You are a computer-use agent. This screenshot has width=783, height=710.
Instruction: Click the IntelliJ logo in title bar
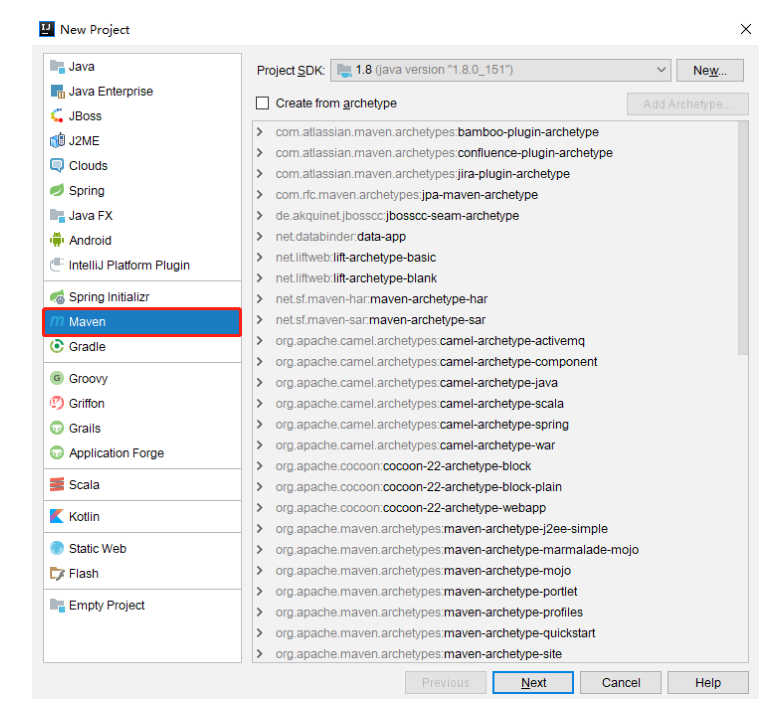[x=46, y=29]
